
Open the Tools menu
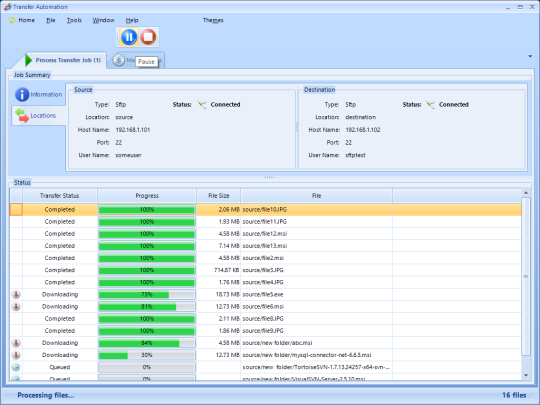[x=74, y=20]
